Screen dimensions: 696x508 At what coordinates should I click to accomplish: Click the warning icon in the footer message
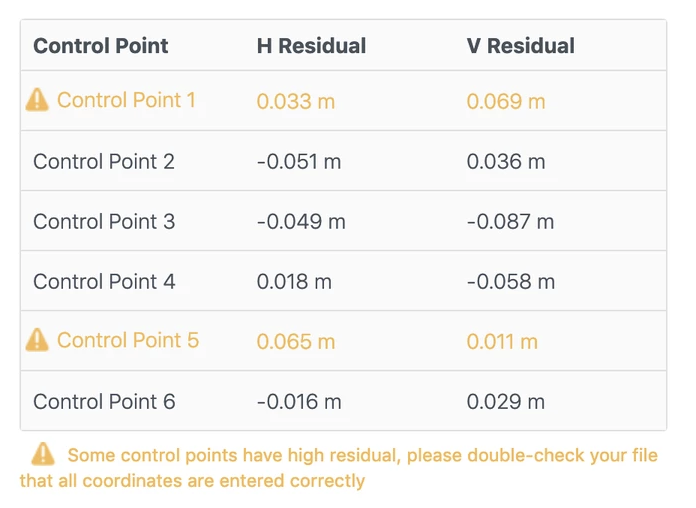click(x=43, y=454)
